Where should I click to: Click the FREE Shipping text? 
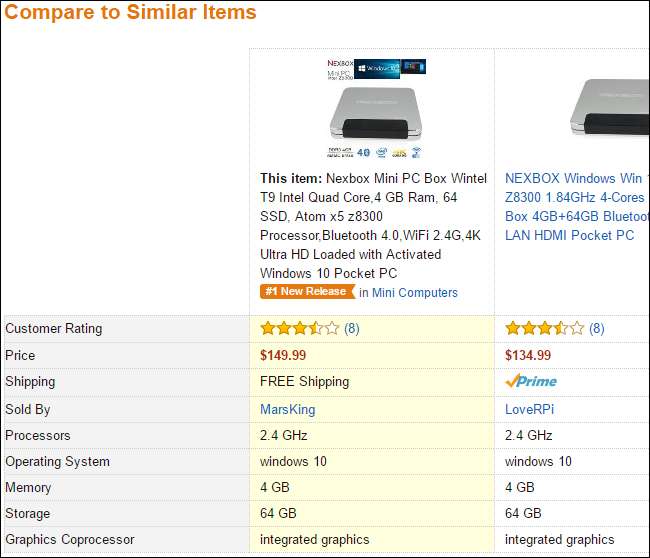(x=304, y=381)
